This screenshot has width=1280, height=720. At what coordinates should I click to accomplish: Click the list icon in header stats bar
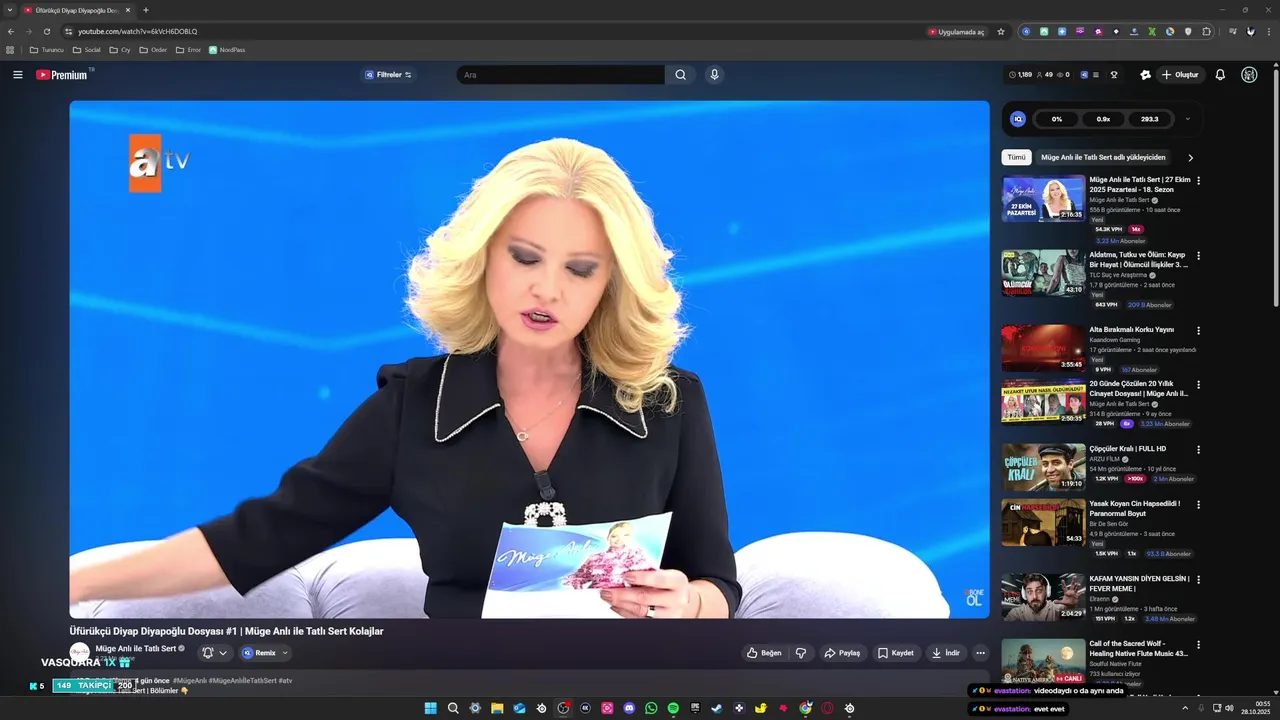click(x=1096, y=75)
